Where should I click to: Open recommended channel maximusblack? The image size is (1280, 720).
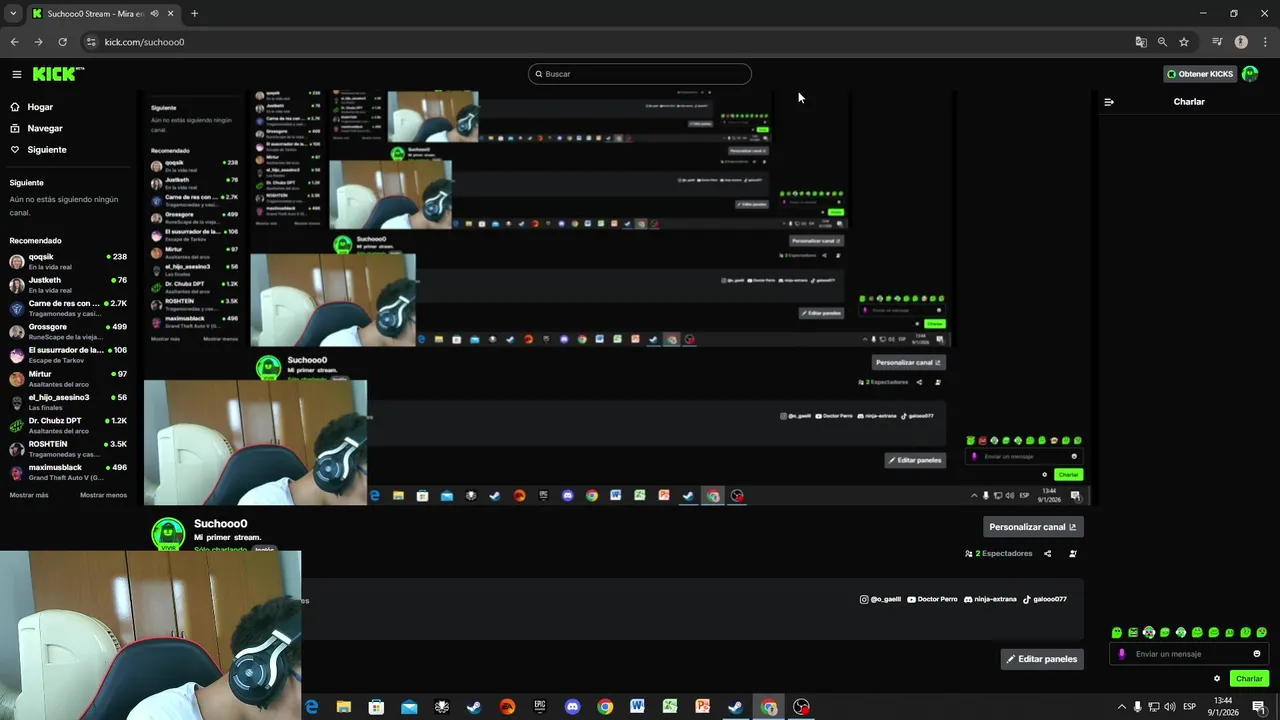pyautogui.click(x=68, y=472)
